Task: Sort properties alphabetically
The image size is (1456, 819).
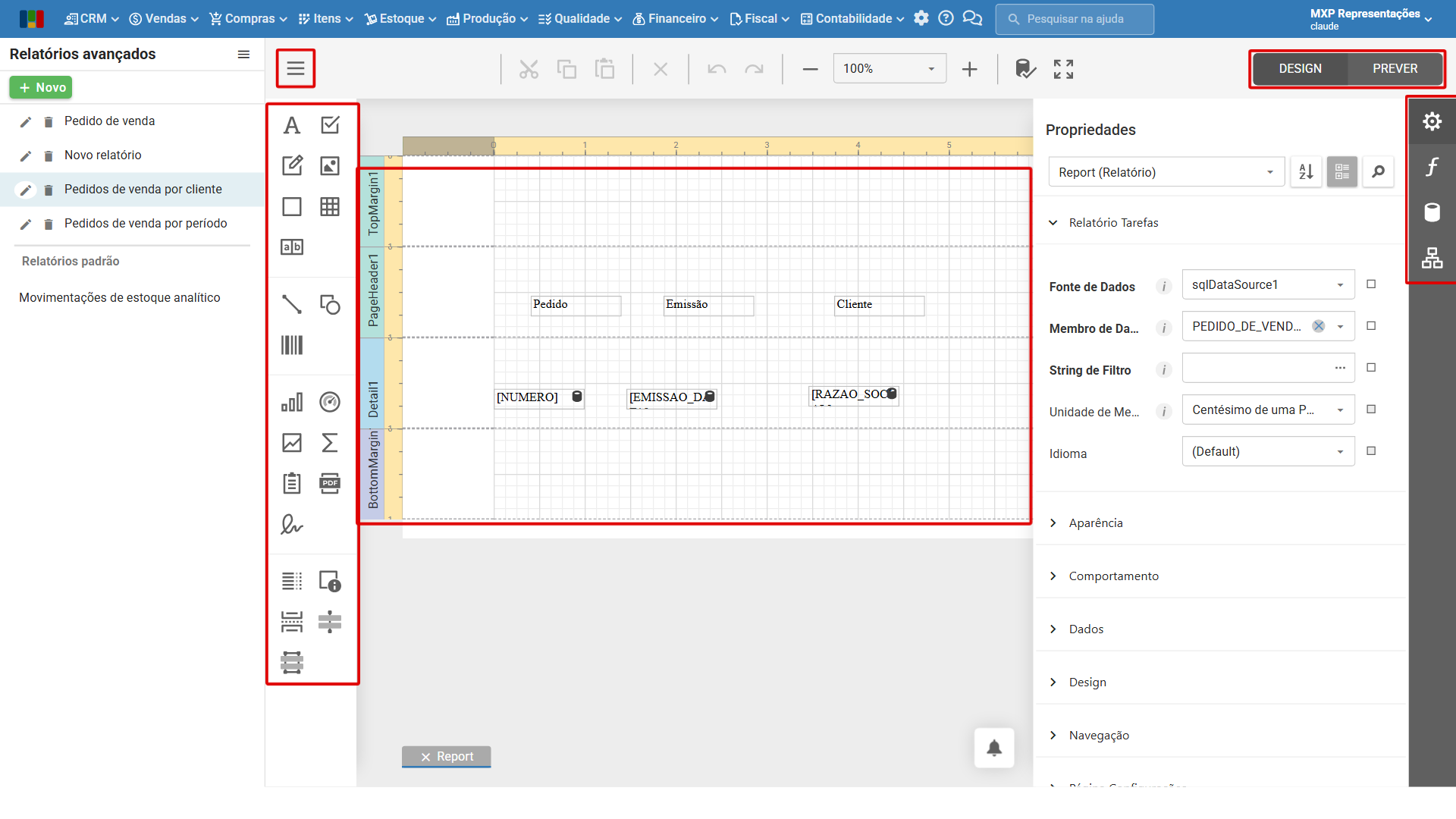Action: click(x=1306, y=172)
